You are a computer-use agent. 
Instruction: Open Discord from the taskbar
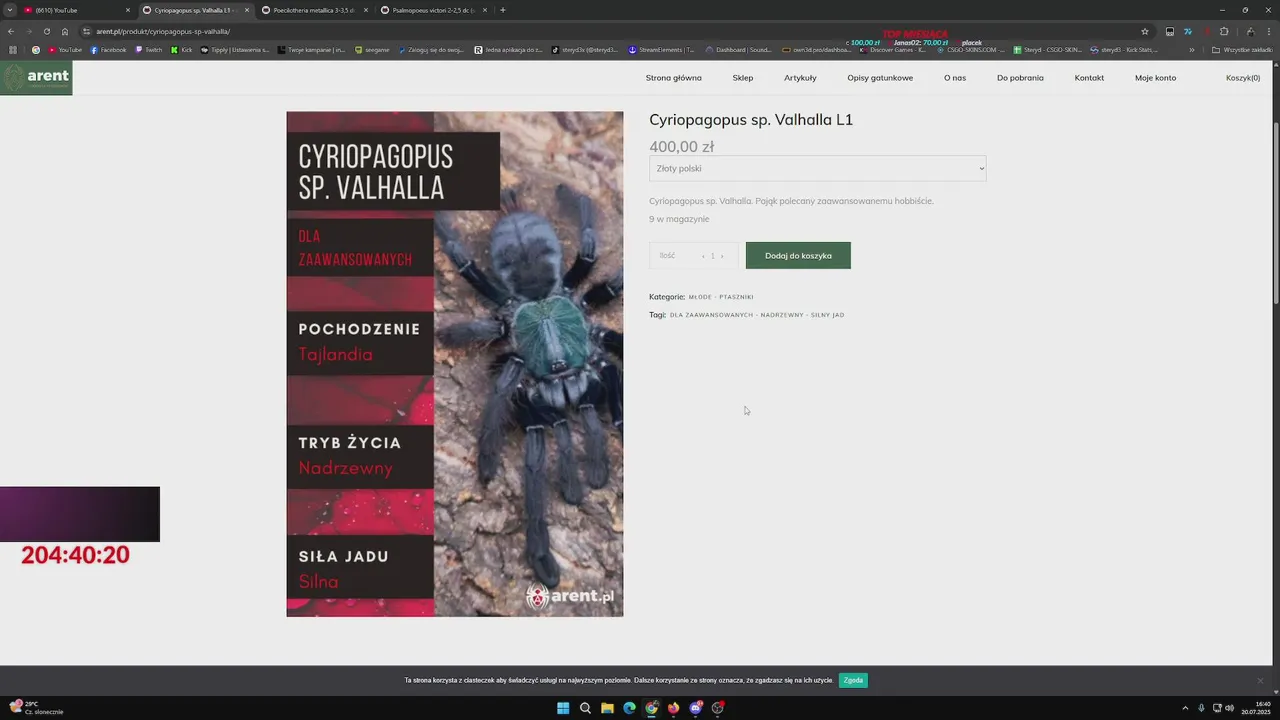point(695,708)
